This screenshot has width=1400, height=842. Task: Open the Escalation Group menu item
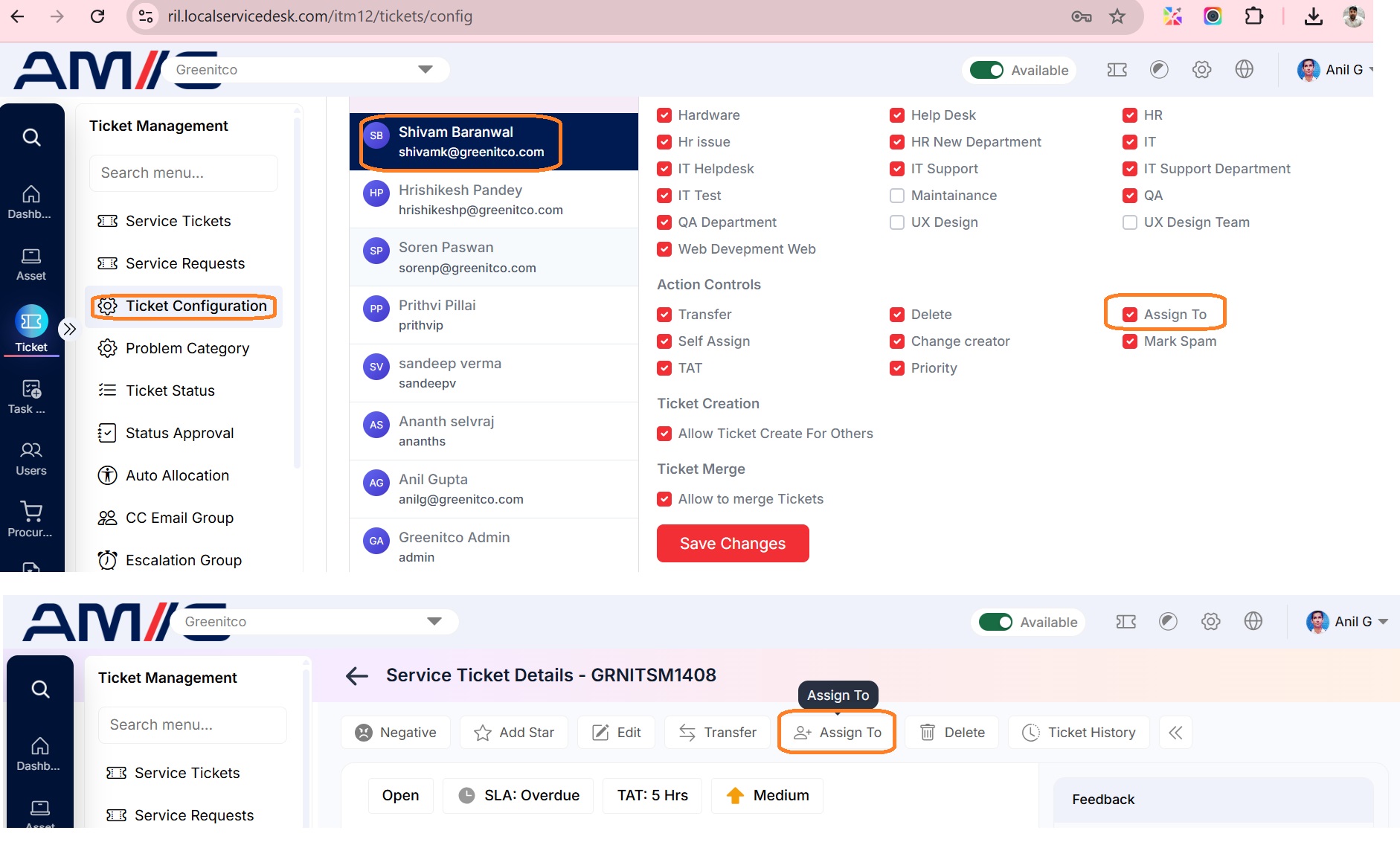[x=183, y=561]
